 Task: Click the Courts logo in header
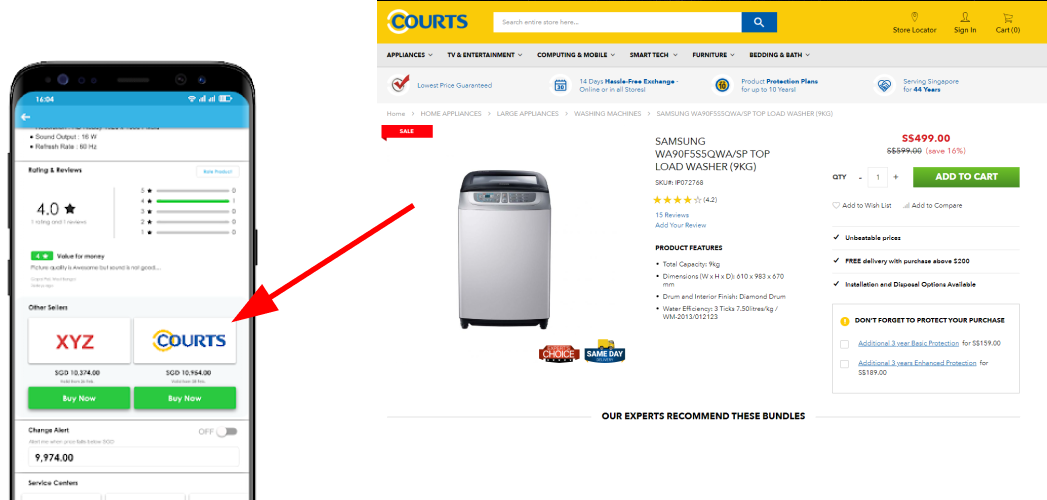point(427,21)
